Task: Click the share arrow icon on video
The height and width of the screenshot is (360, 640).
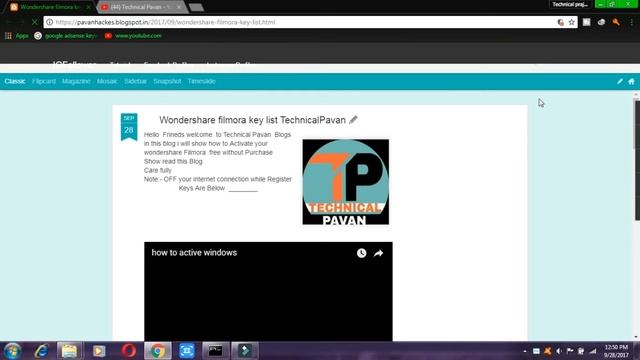Action: (378, 253)
